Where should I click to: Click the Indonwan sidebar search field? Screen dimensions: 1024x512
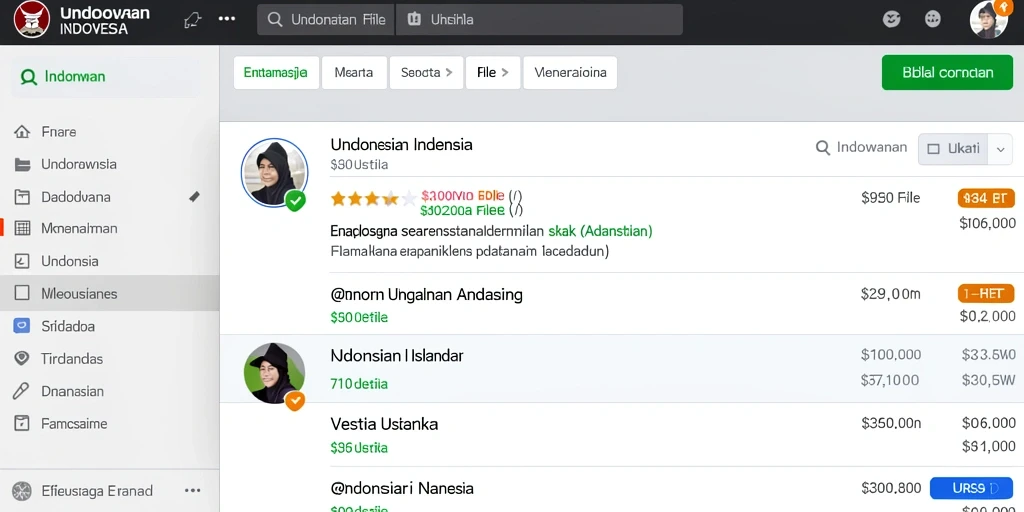tap(106, 77)
